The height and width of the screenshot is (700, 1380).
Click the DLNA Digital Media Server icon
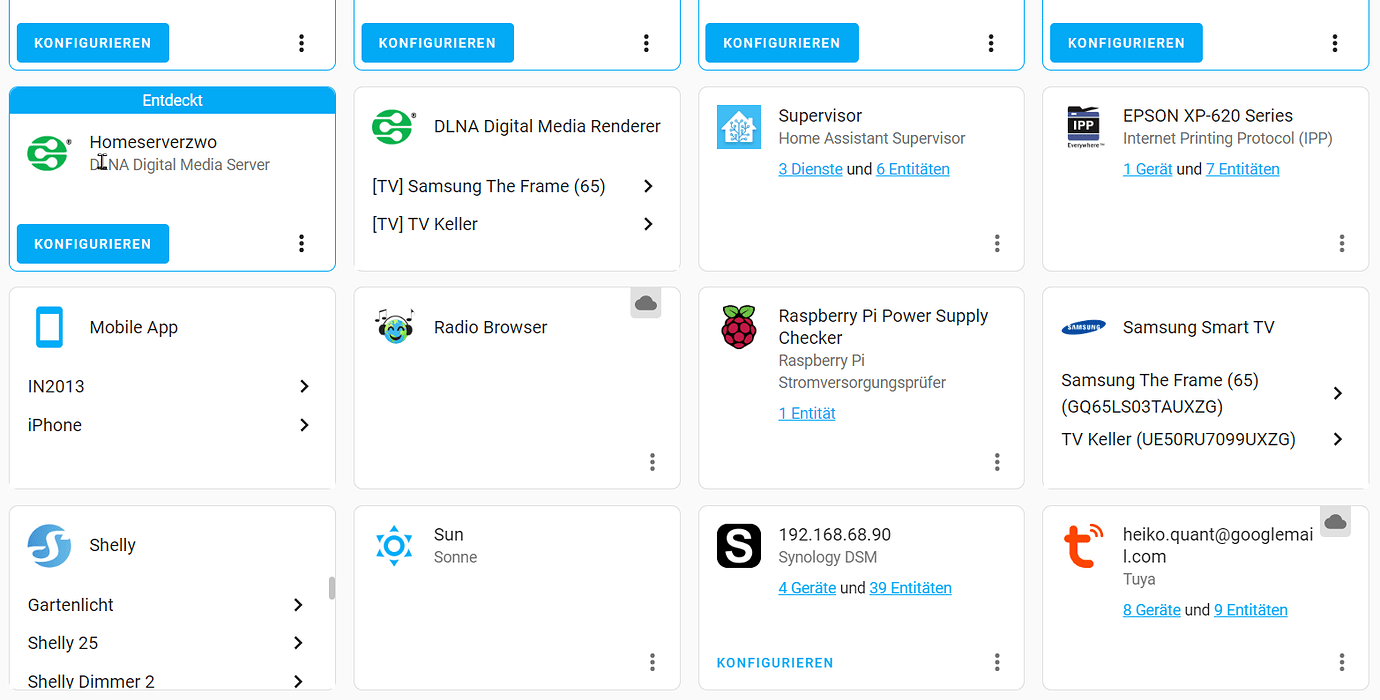coord(48,153)
